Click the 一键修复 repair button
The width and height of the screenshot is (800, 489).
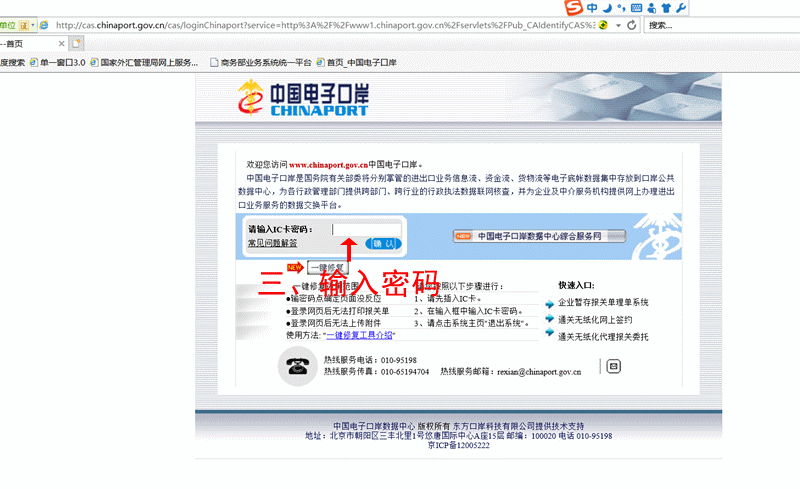[x=327, y=267]
